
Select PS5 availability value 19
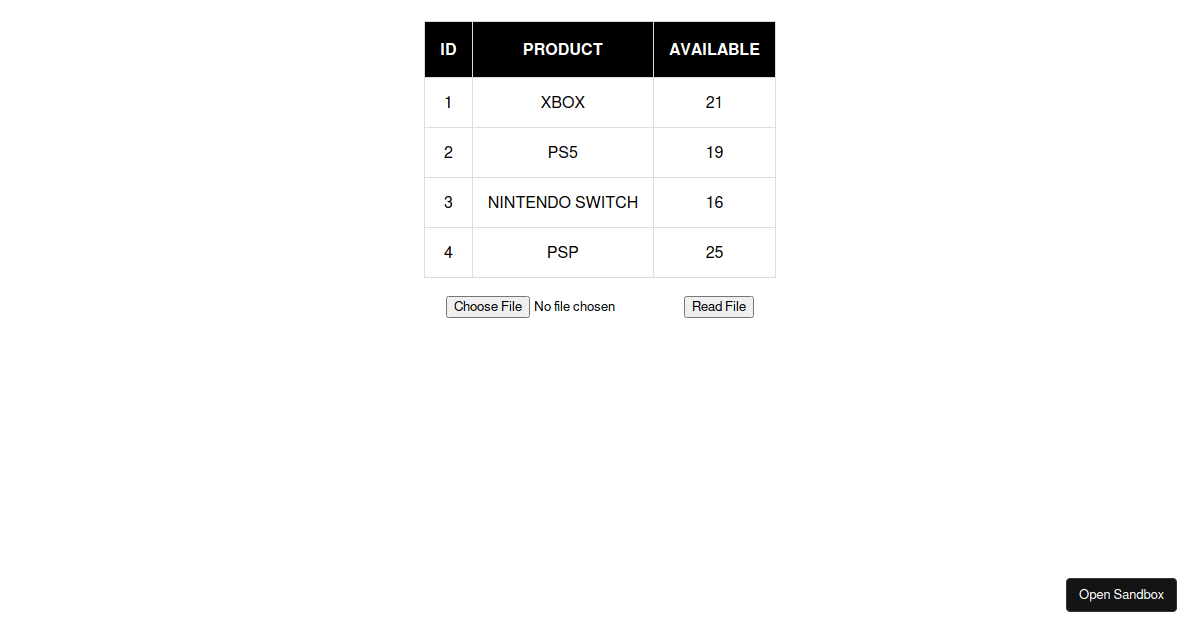point(714,152)
